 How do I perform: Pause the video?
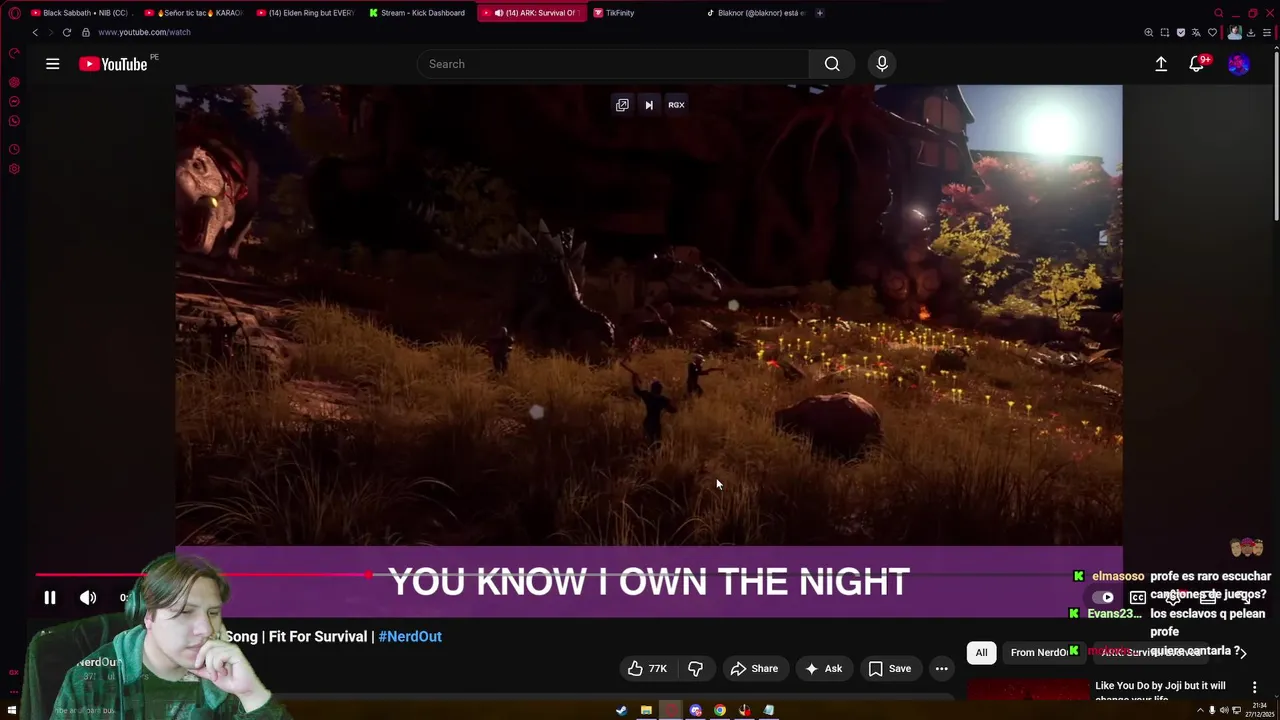49,598
